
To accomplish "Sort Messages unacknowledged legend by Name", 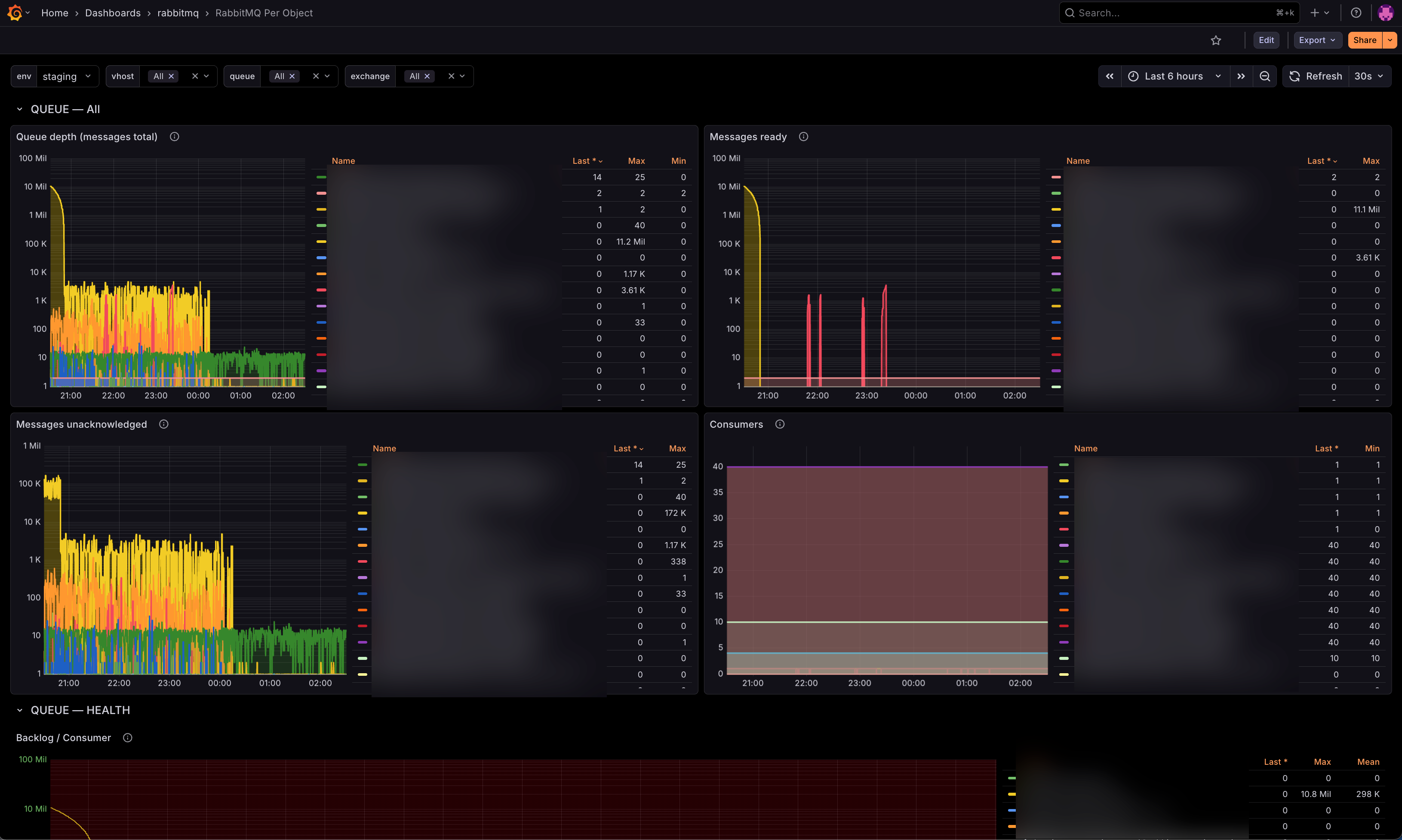I will pos(384,448).
